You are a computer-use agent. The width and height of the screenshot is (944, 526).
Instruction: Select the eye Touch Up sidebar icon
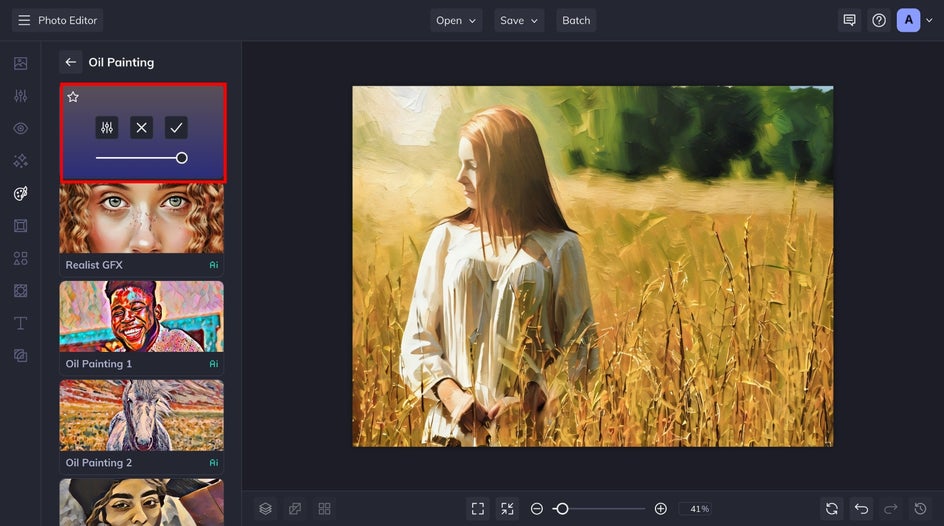point(20,128)
